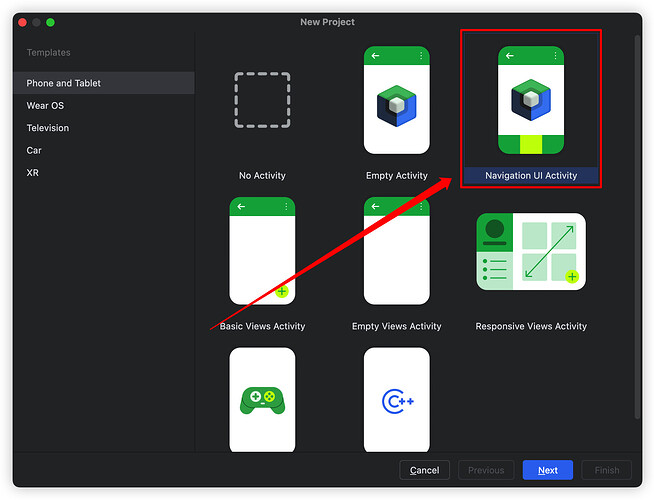Close the New Project window
This screenshot has height=500, width=654.
point(22,22)
